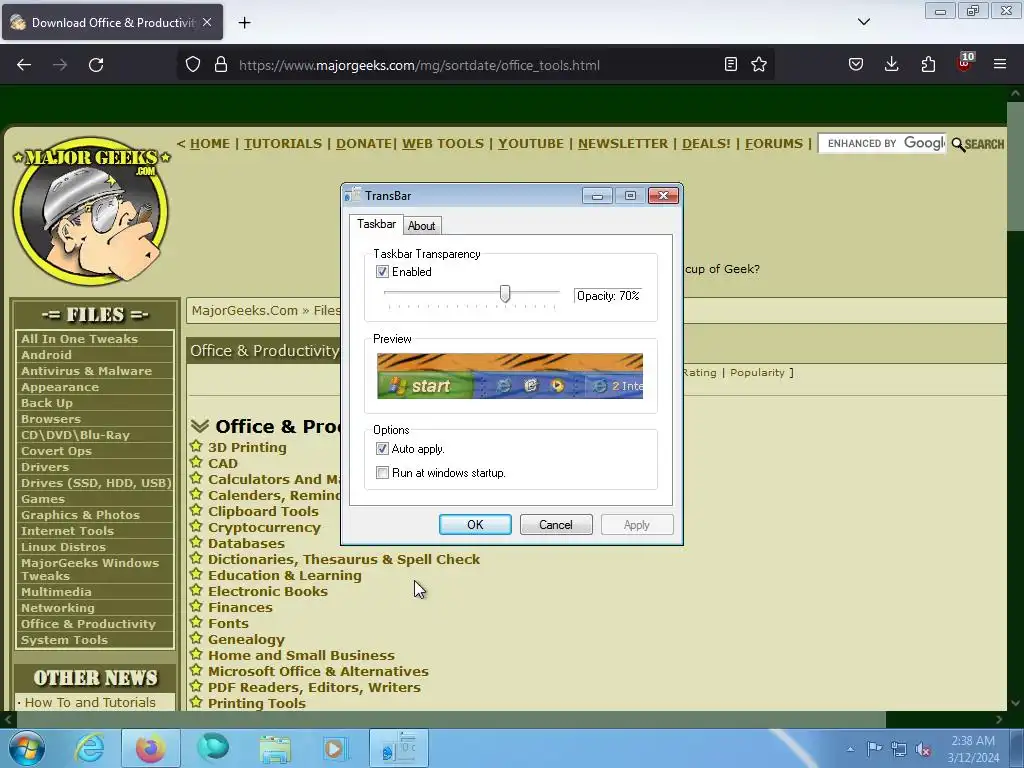The width and height of the screenshot is (1024, 768).
Task: Click the taskbar clock showing 2:38 AM
Action: click(973, 749)
